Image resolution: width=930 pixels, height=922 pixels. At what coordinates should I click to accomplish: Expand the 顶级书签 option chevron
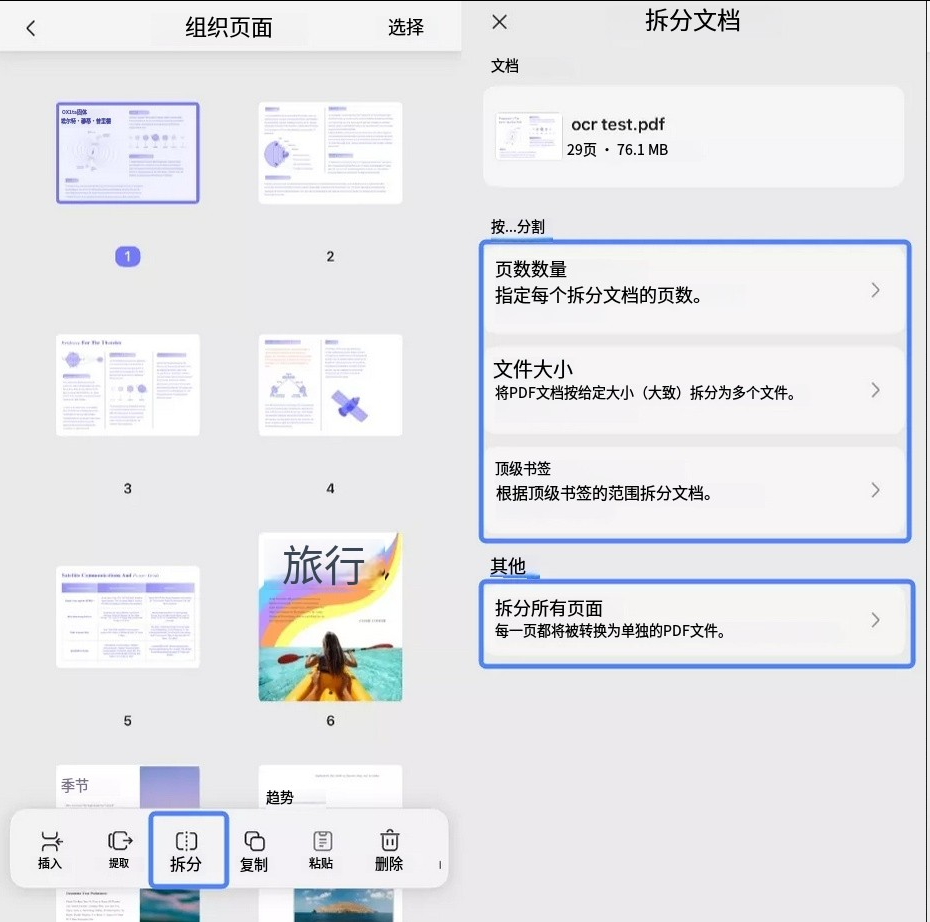[x=876, y=490]
